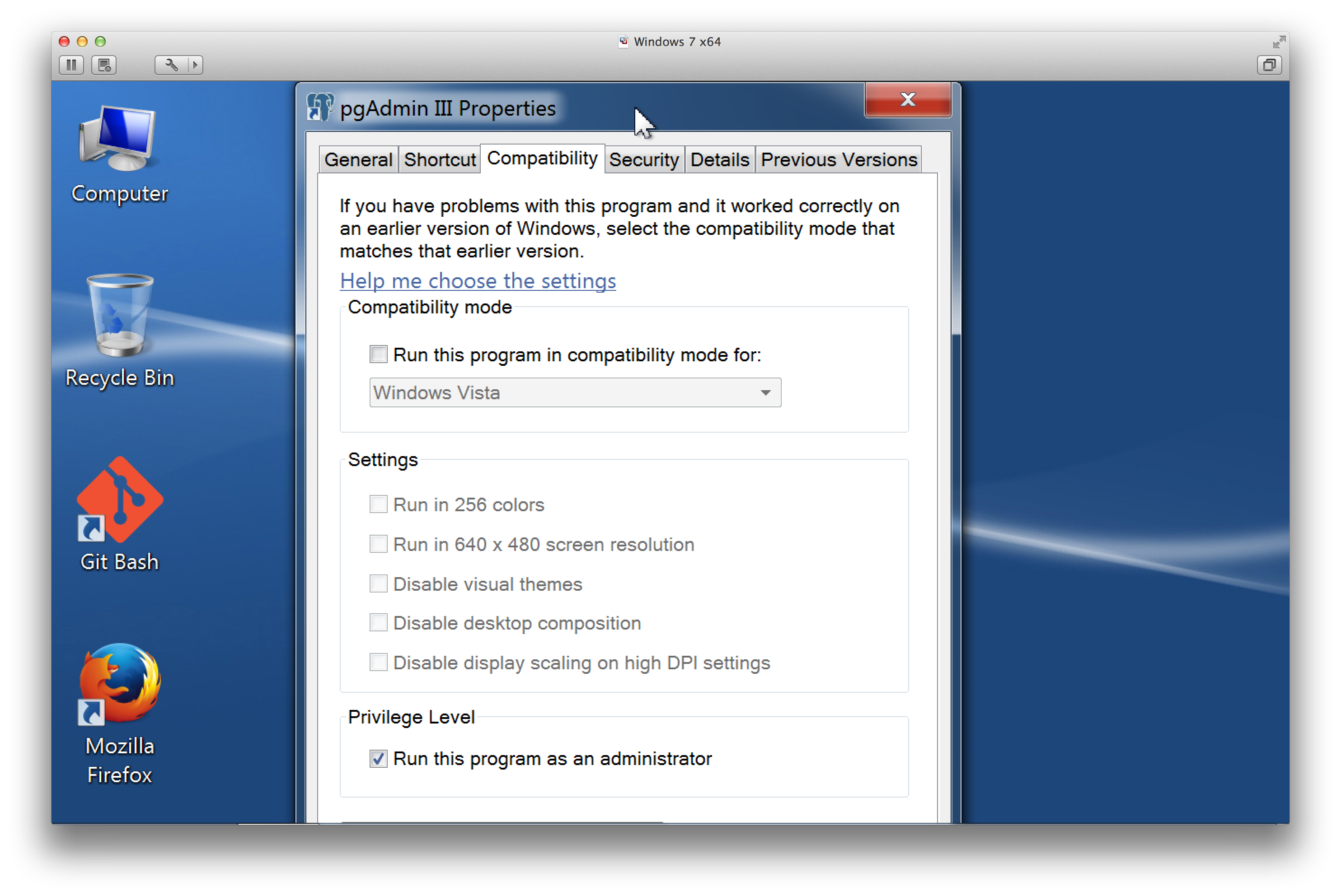
Task: Enable compatibility mode checkbox
Action: coord(378,354)
